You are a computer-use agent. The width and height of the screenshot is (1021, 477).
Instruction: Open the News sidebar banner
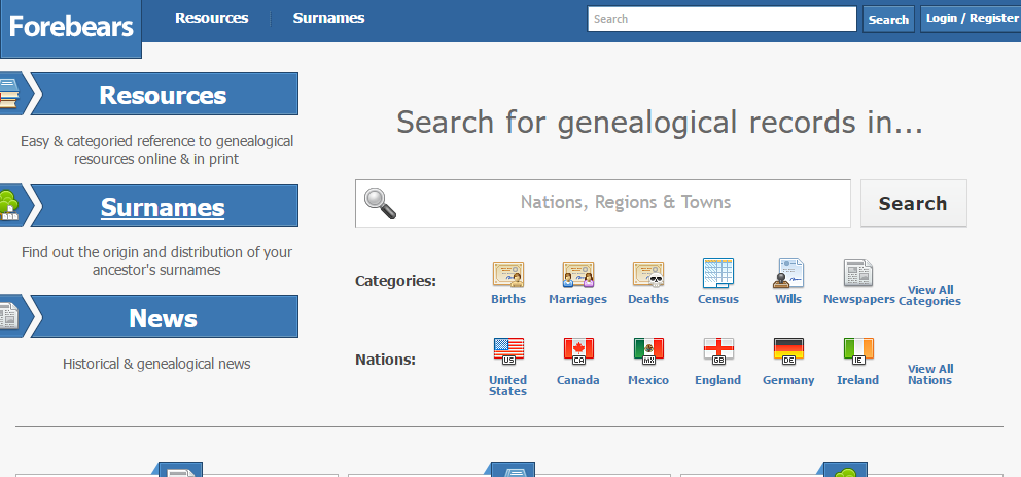[164, 317]
